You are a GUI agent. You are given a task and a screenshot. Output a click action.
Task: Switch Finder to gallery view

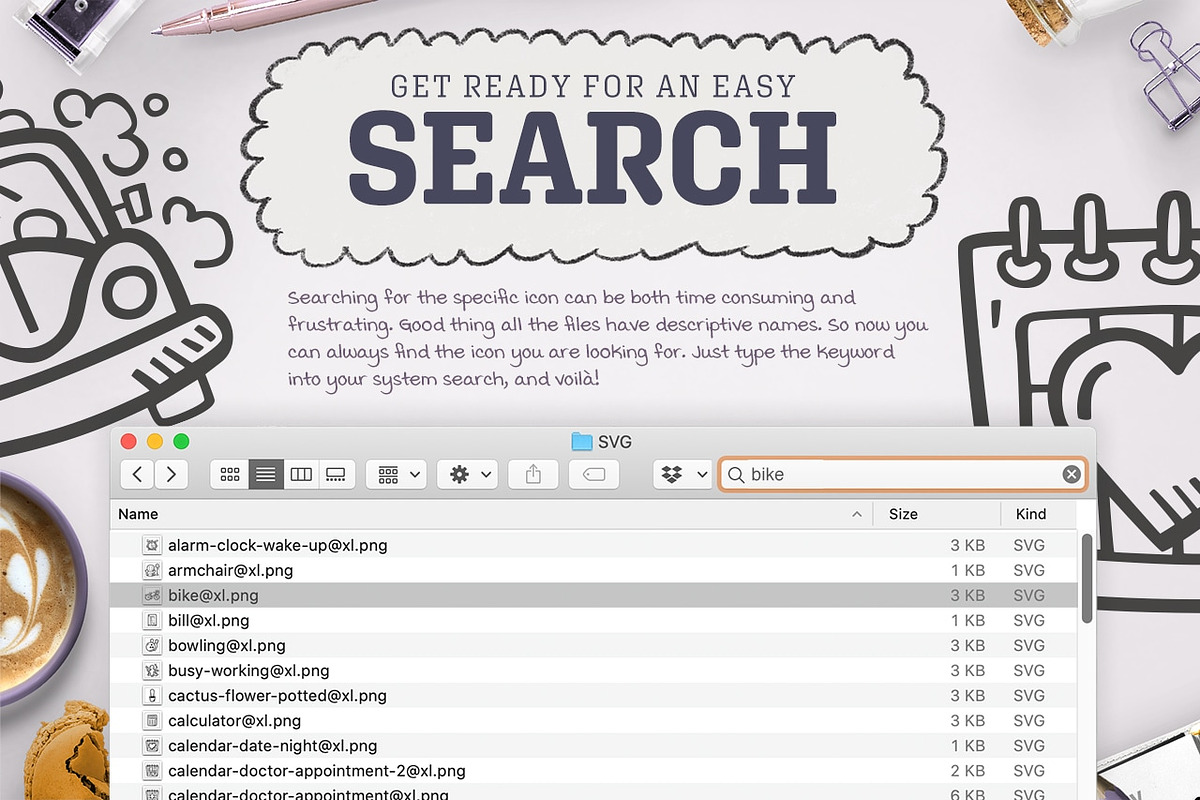pyautogui.click(x=337, y=474)
